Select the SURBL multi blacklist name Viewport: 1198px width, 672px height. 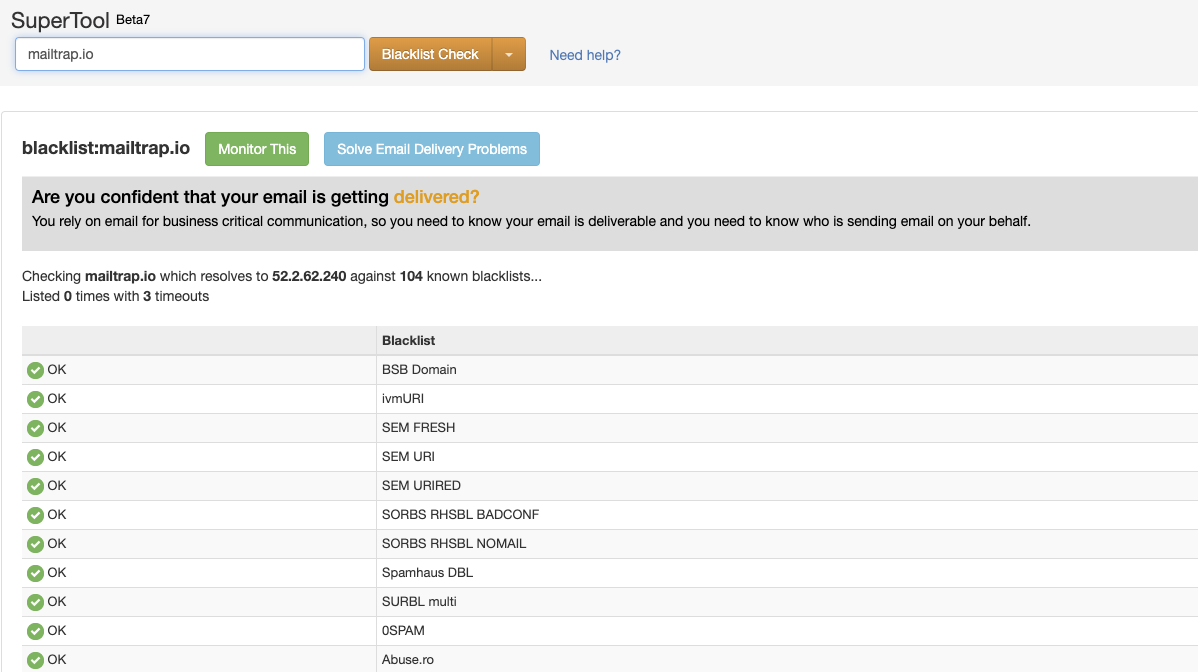point(419,602)
